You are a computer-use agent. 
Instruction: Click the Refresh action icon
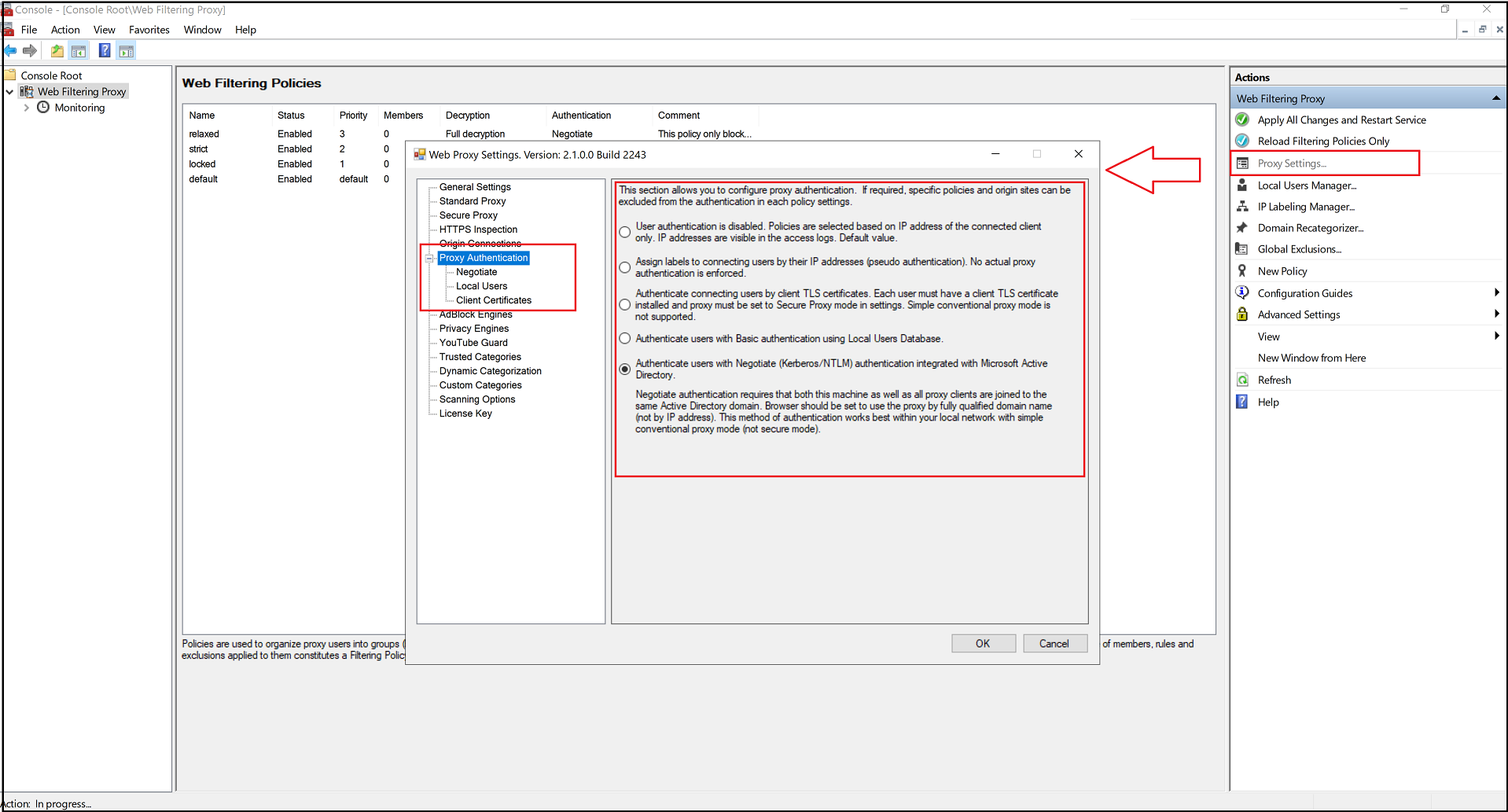pos(1242,380)
